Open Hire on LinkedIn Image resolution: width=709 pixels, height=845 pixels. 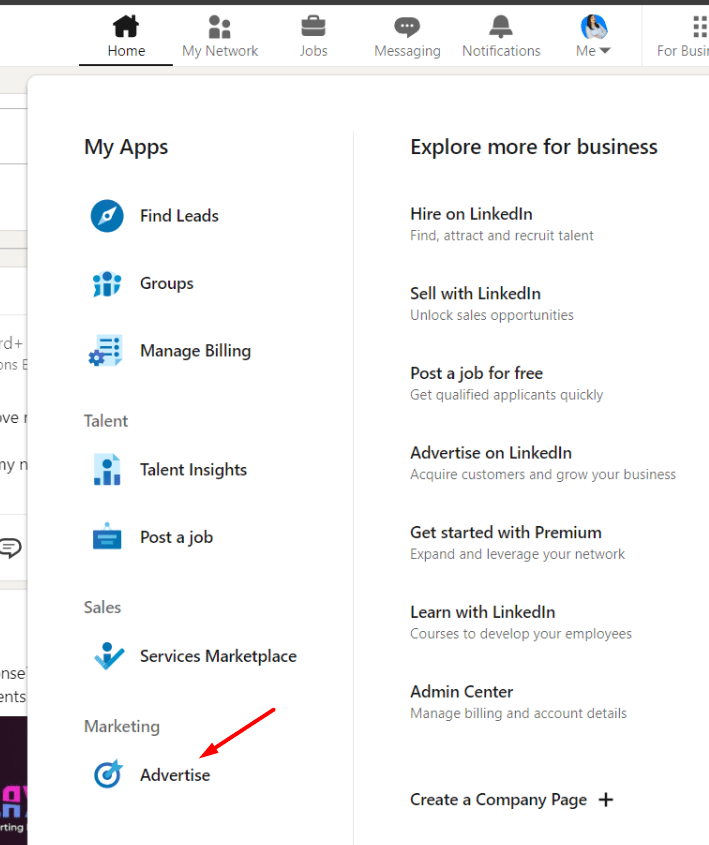coord(471,214)
